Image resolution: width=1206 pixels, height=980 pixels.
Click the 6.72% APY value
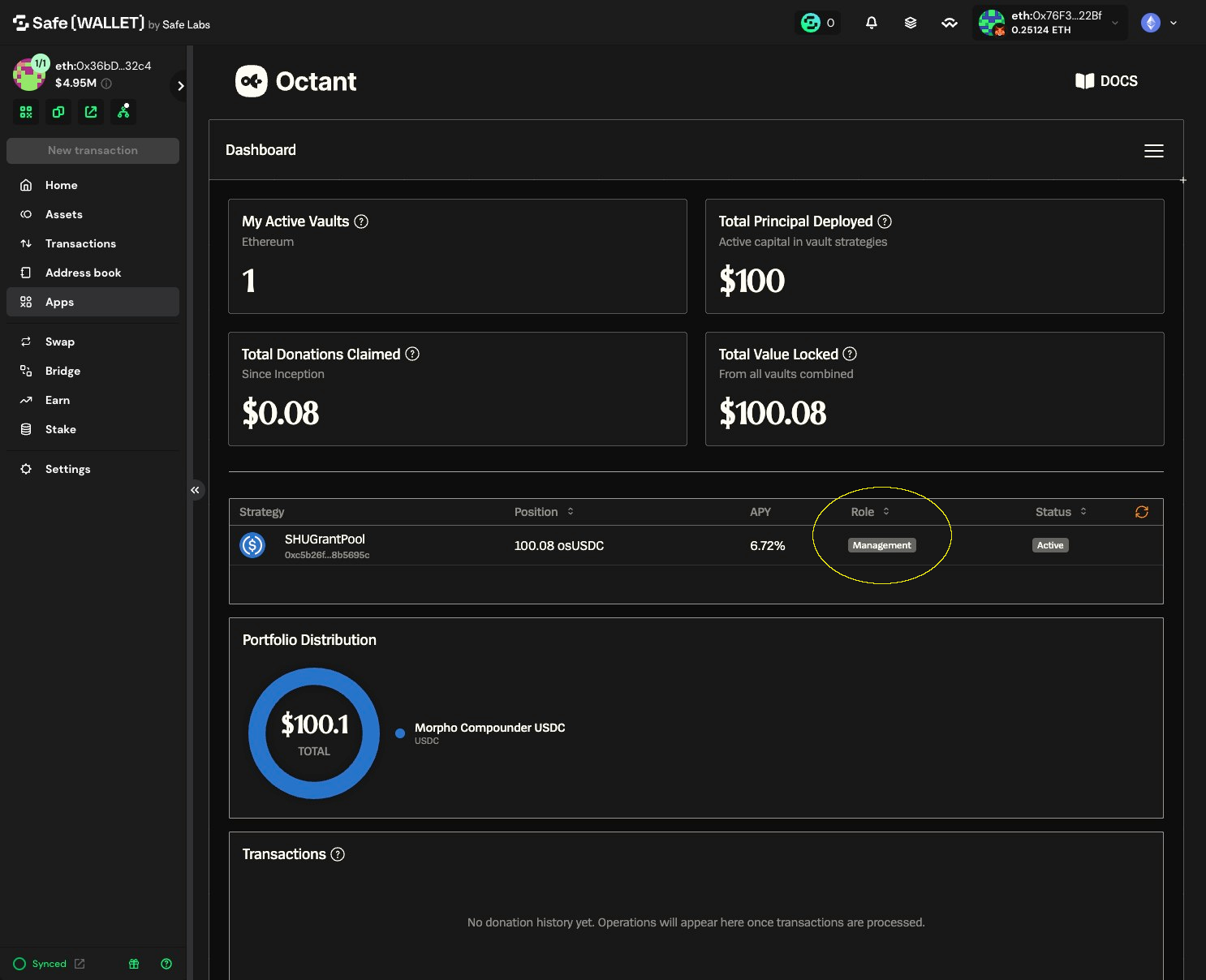pyautogui.click(x=768, y=546)
